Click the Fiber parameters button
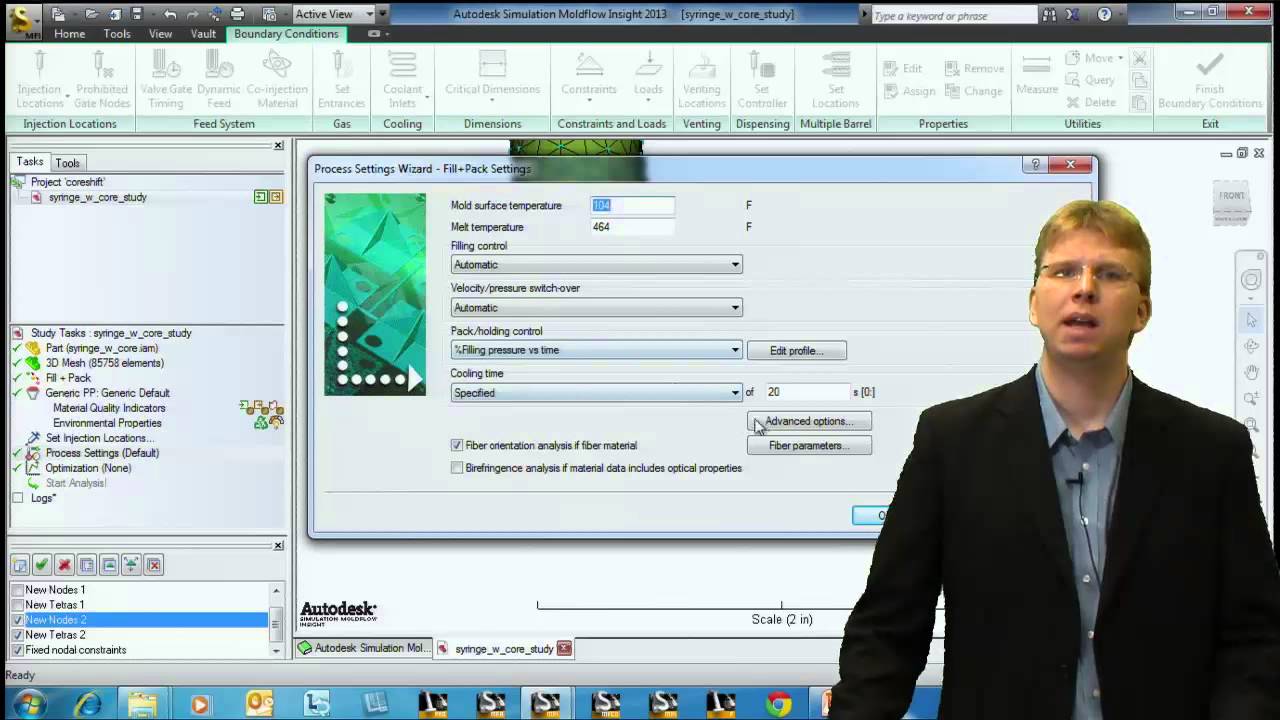The width and height of the screenshot is (1280, 720). pos(809,446)
